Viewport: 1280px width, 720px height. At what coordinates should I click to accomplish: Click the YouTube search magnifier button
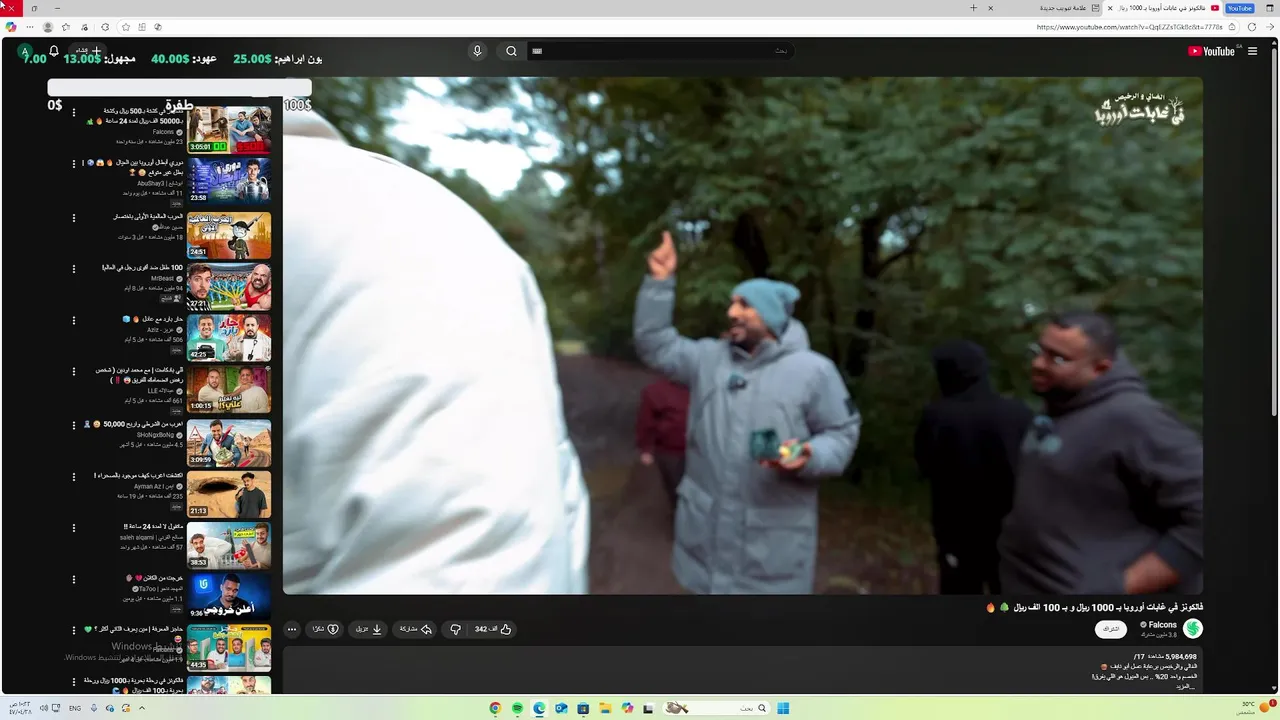coord(511,51)
